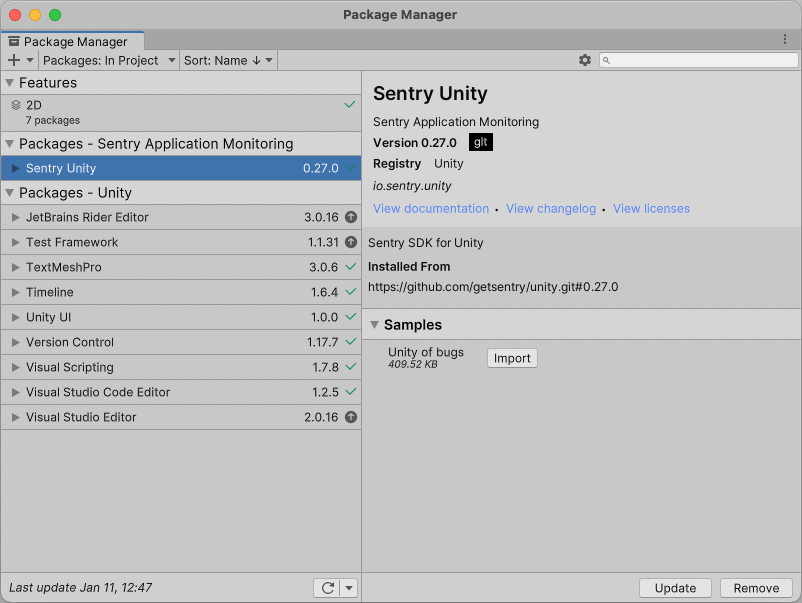This screenshot has width=802, height=603.
Task: Click the installed checkmark for Unity UI
Action: pos(351,317)
